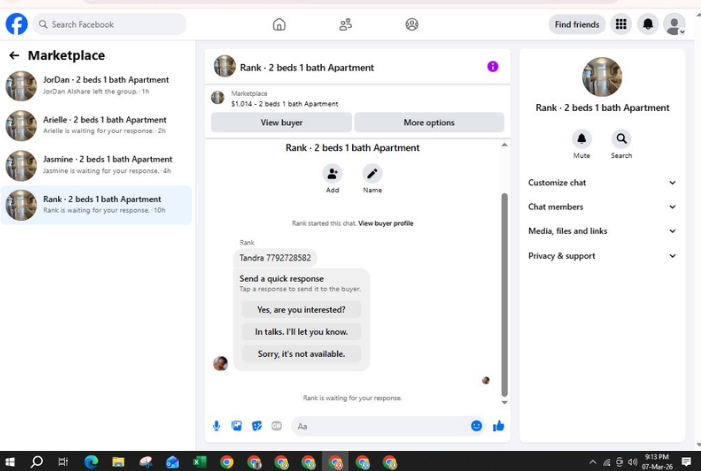Expand Media, files and links section

(602, 231)
